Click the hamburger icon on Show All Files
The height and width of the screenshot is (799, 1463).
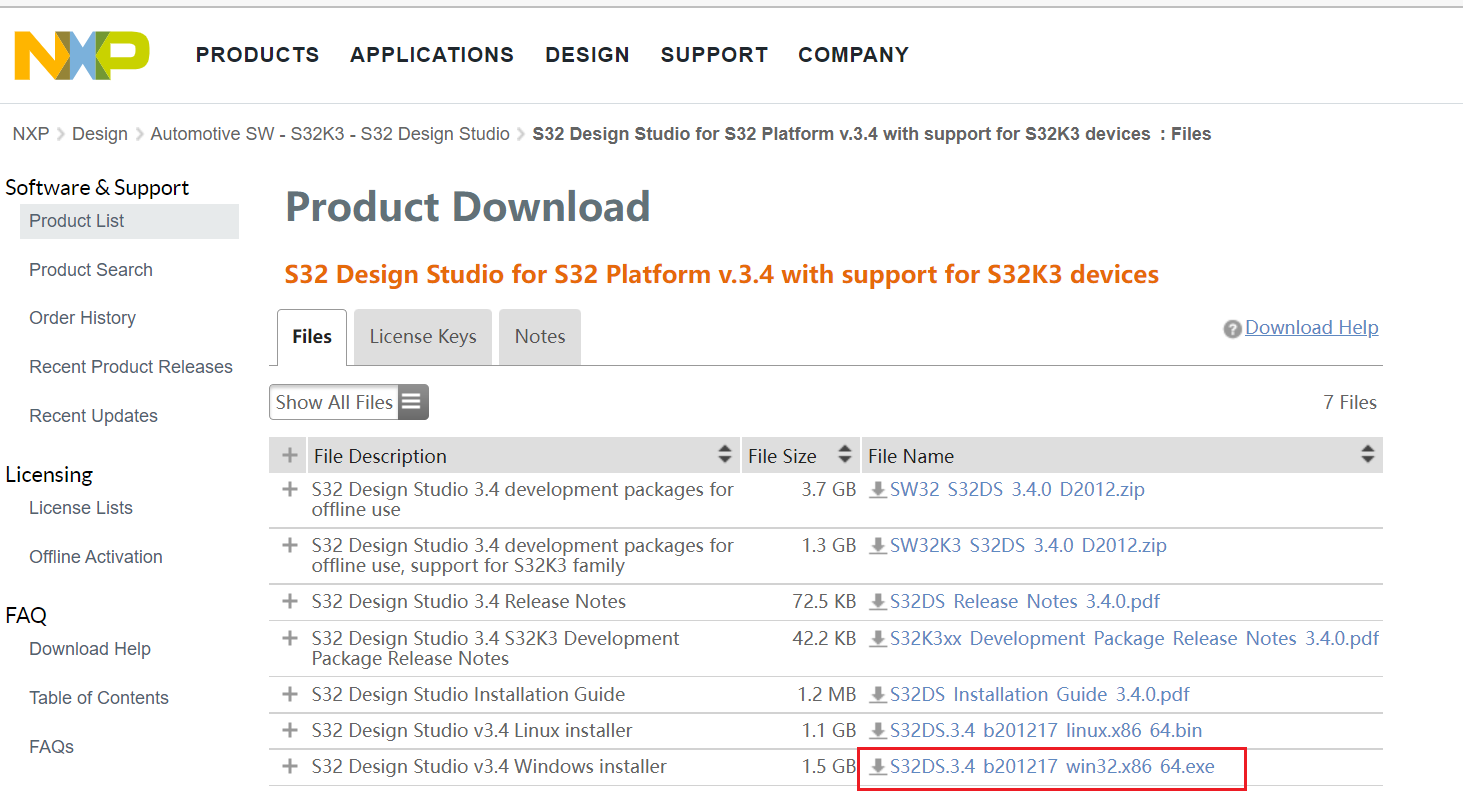(x=412, y=402)
